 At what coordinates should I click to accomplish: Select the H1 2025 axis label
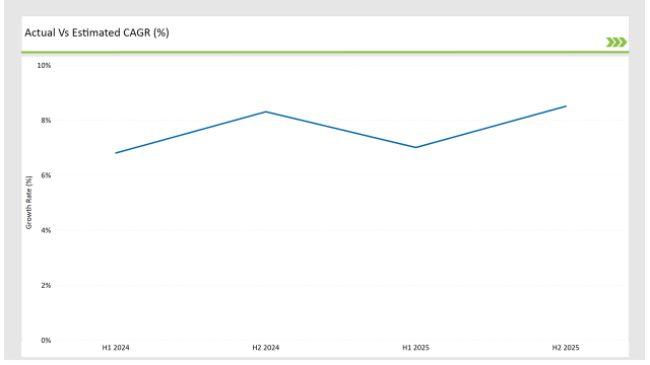[x=416, y=348]
